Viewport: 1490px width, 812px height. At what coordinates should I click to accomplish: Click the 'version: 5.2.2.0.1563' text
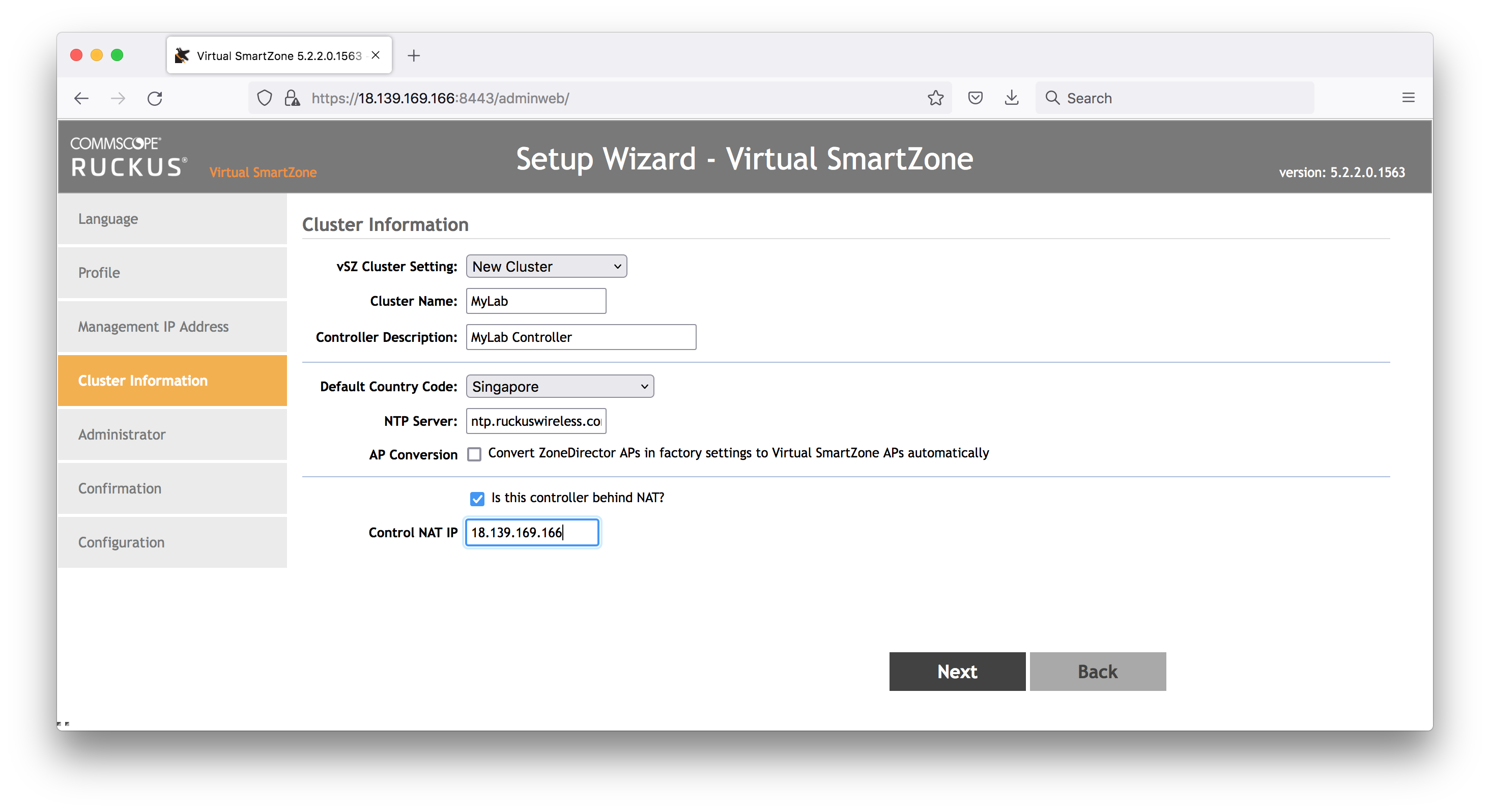(1341, 172)
